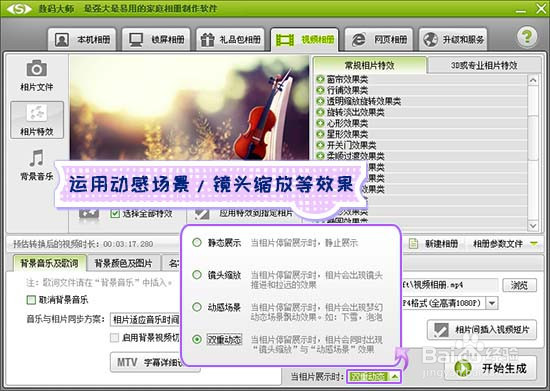Expand the 开关门效果类 category
The width and height of the screenshot is (550, 391).
coord(320,144)
